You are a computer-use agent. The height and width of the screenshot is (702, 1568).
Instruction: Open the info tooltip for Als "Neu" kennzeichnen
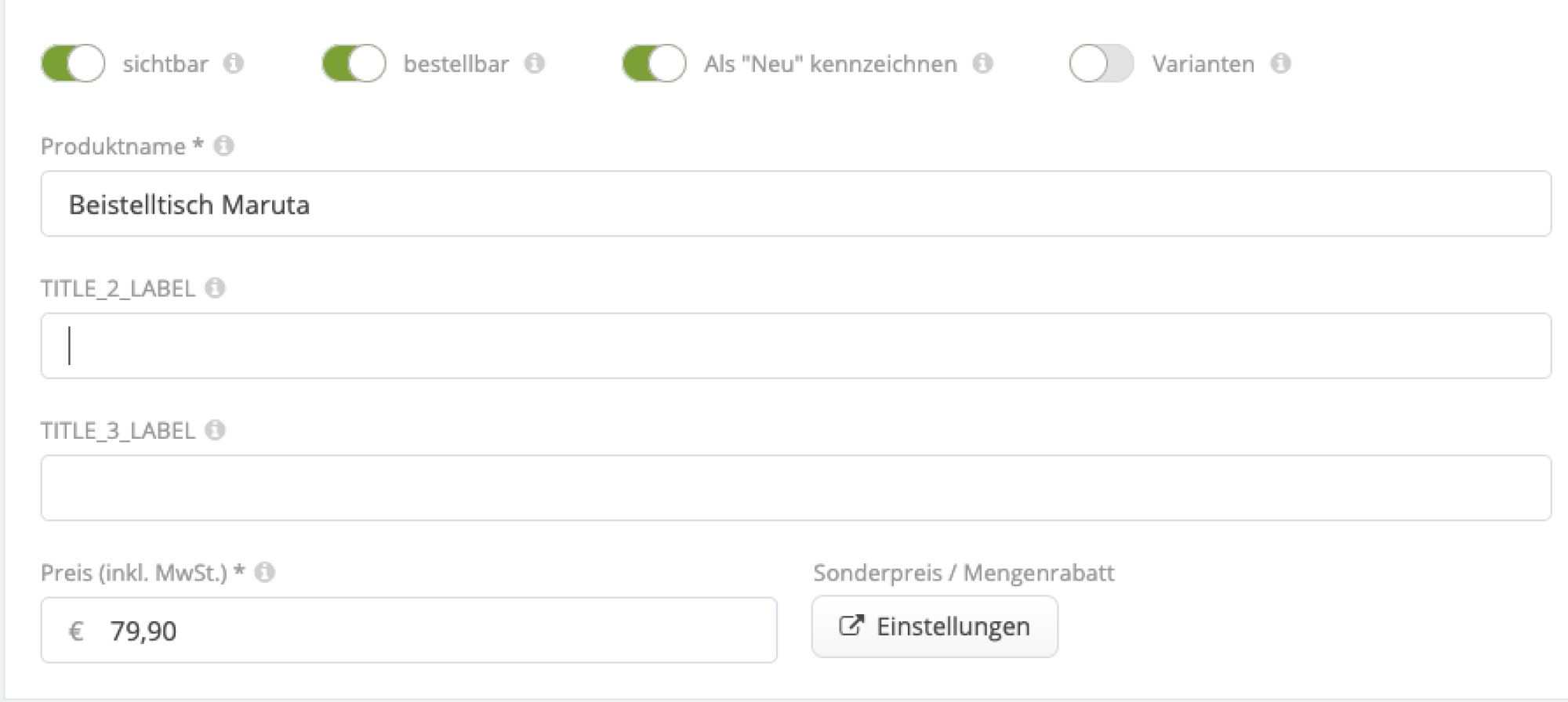coord(982,64)
